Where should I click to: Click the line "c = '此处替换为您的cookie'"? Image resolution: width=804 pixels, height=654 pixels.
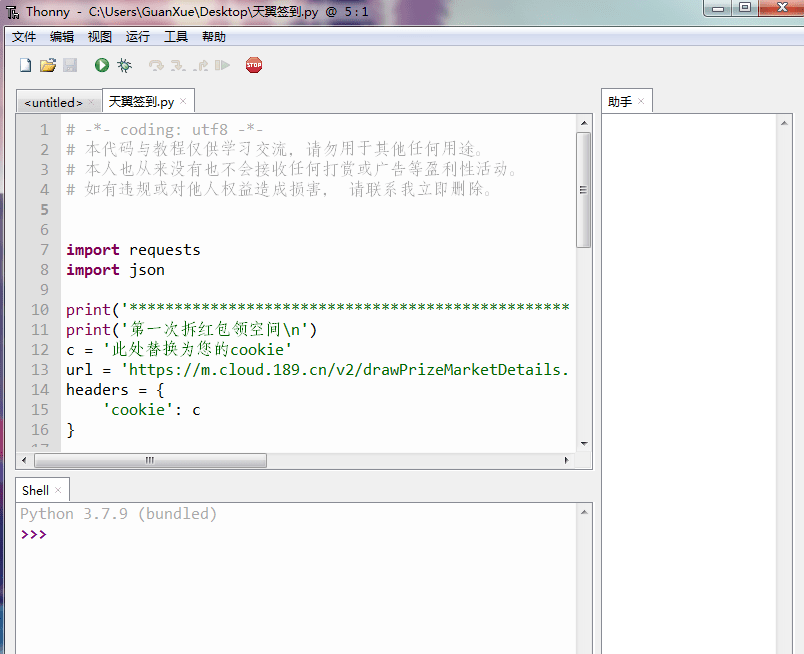[x=178, y=350]
